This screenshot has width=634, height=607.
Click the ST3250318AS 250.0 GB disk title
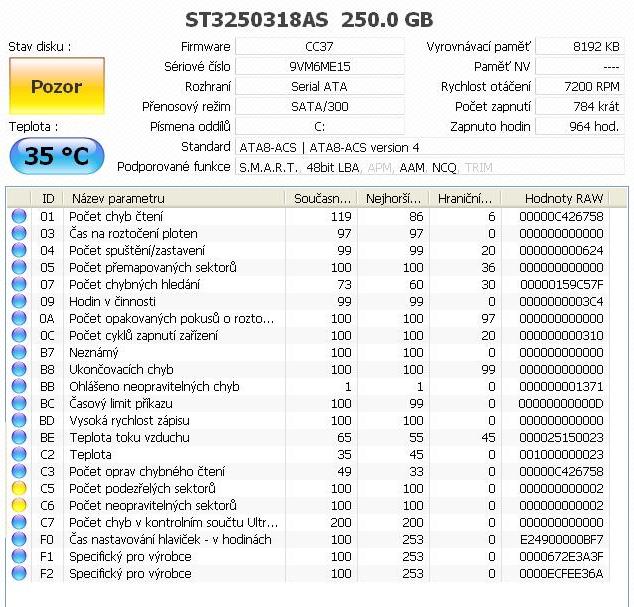point(309,20)
